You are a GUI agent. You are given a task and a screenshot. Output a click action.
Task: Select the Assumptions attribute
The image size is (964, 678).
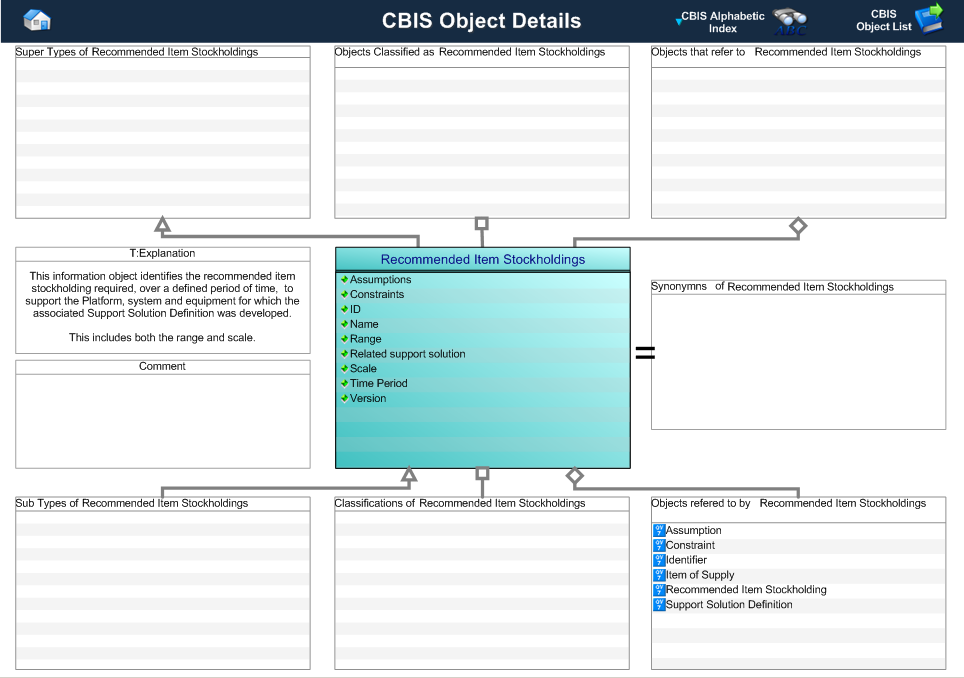[380, 279]
